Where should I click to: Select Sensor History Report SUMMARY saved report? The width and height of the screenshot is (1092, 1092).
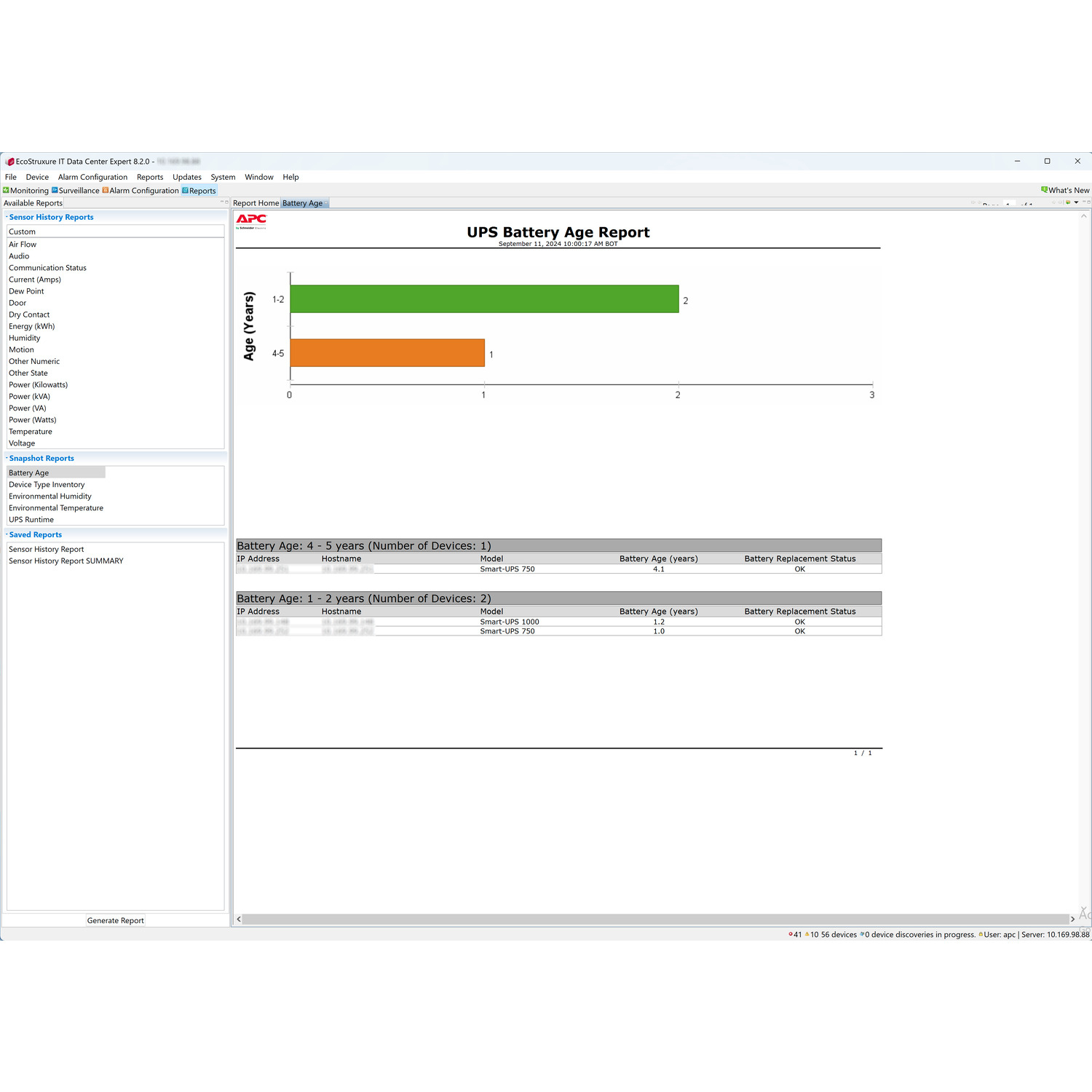pos(66,561)
